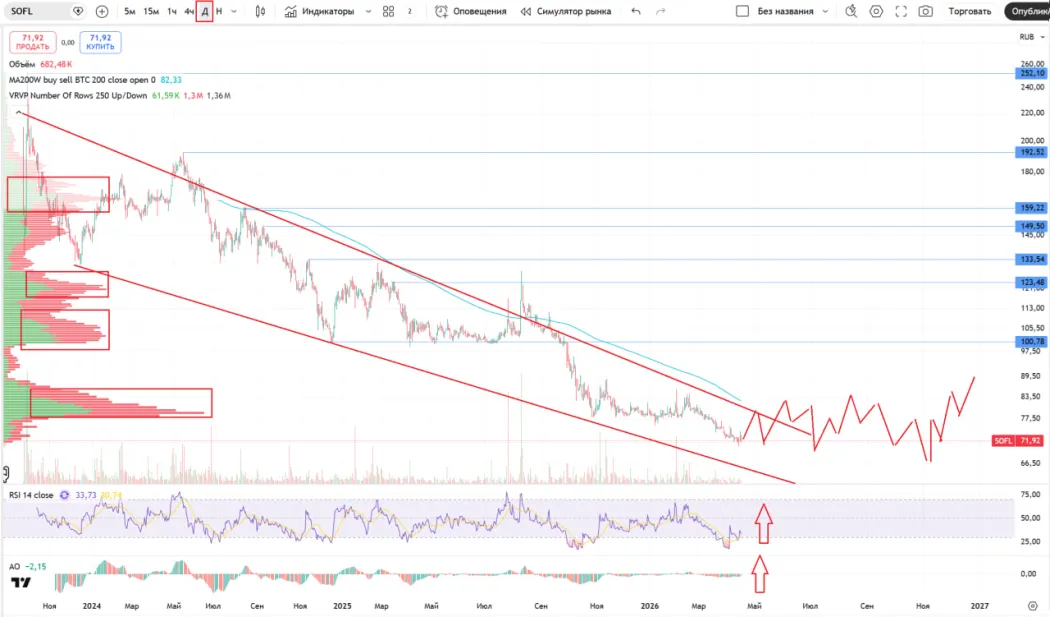Viewport: 1050px width, 617px height.
Task: Open quick search icon
Action: 851,12
